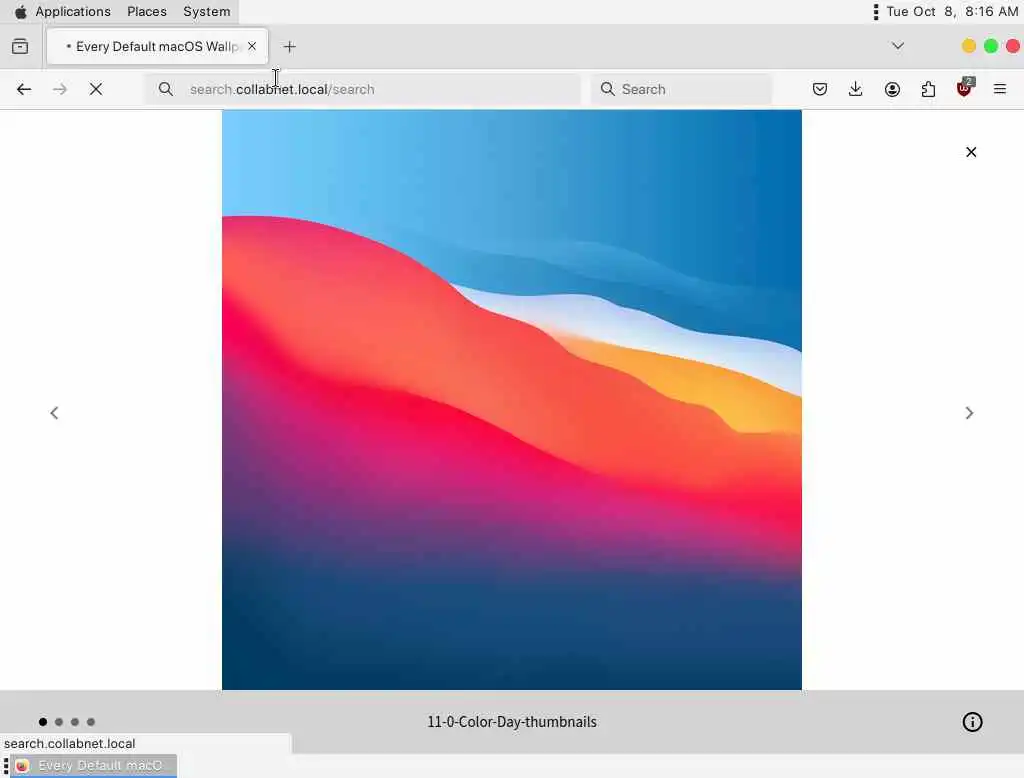The width and height of the screenshot is (1024, 778).
Task: Open the Firefox account menu icon
Action: pyautogui.click(x=892, y=89)
